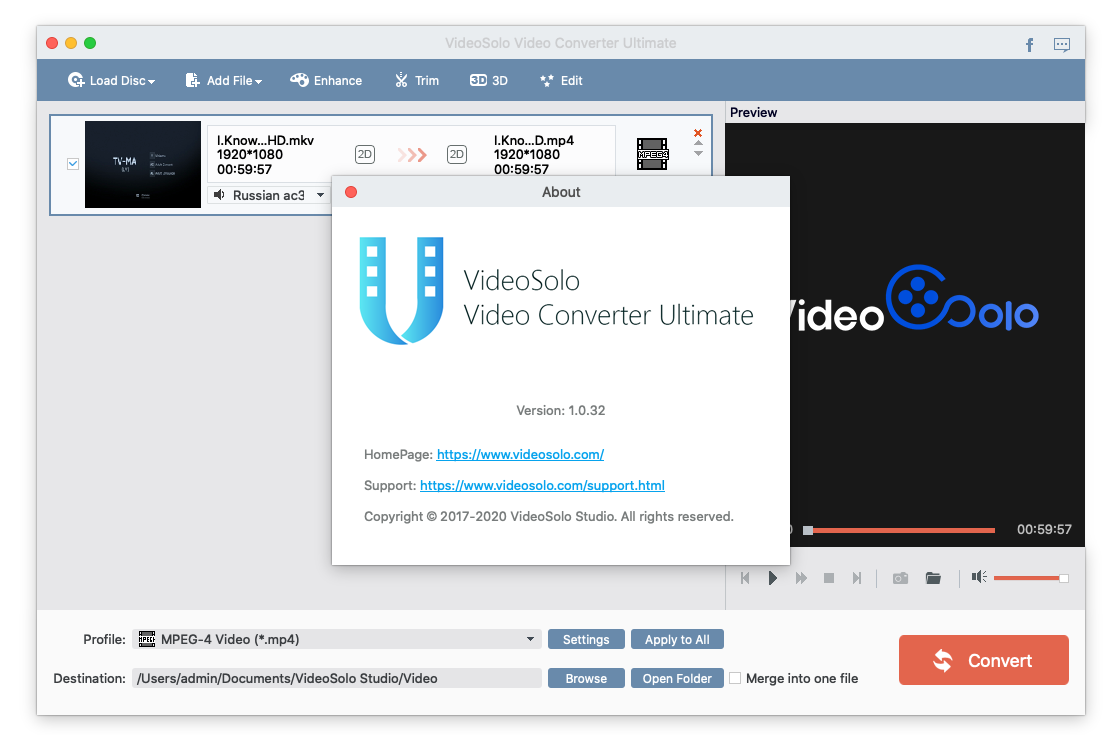This screenshot has height=735, width=1116.
Task: Stop playback in the preview panel
Action: point(828,578)
